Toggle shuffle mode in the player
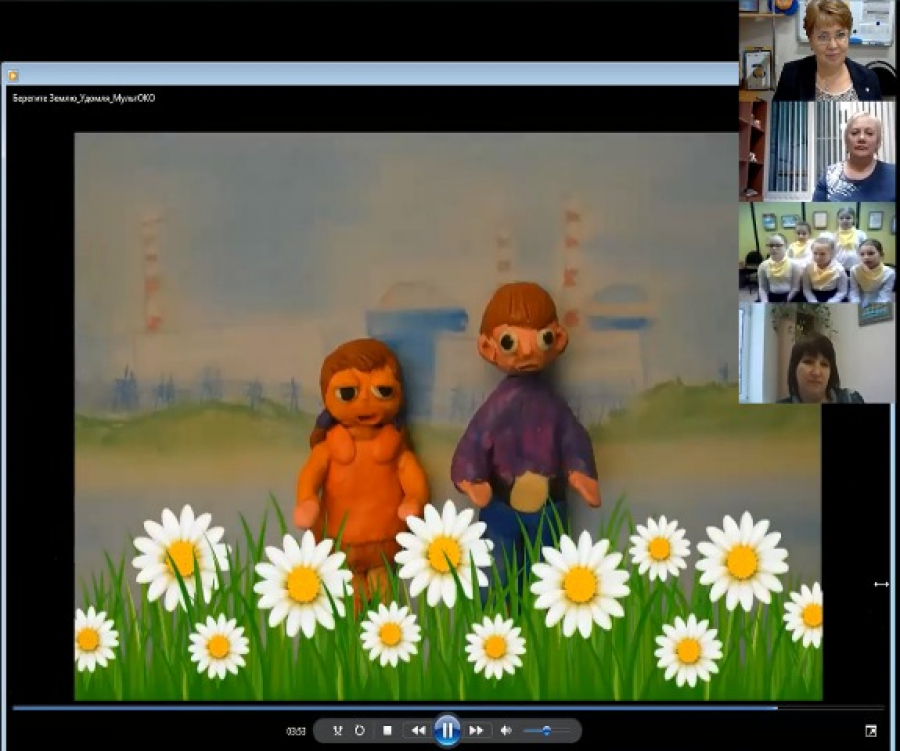 (337, 731)
